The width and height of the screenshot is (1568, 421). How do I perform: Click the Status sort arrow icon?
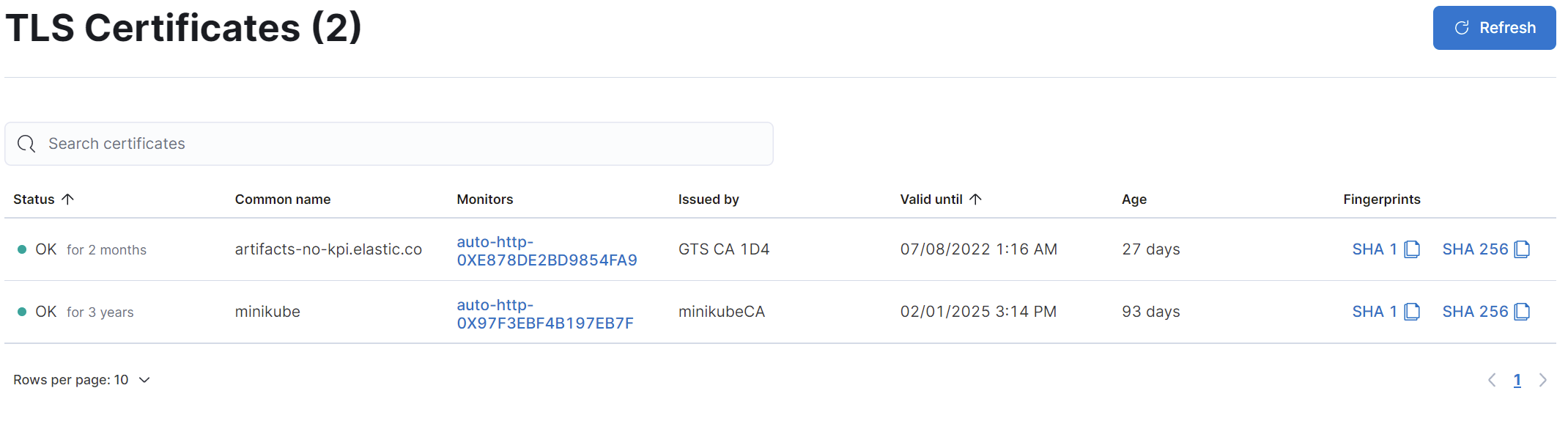tap(68, 199)
